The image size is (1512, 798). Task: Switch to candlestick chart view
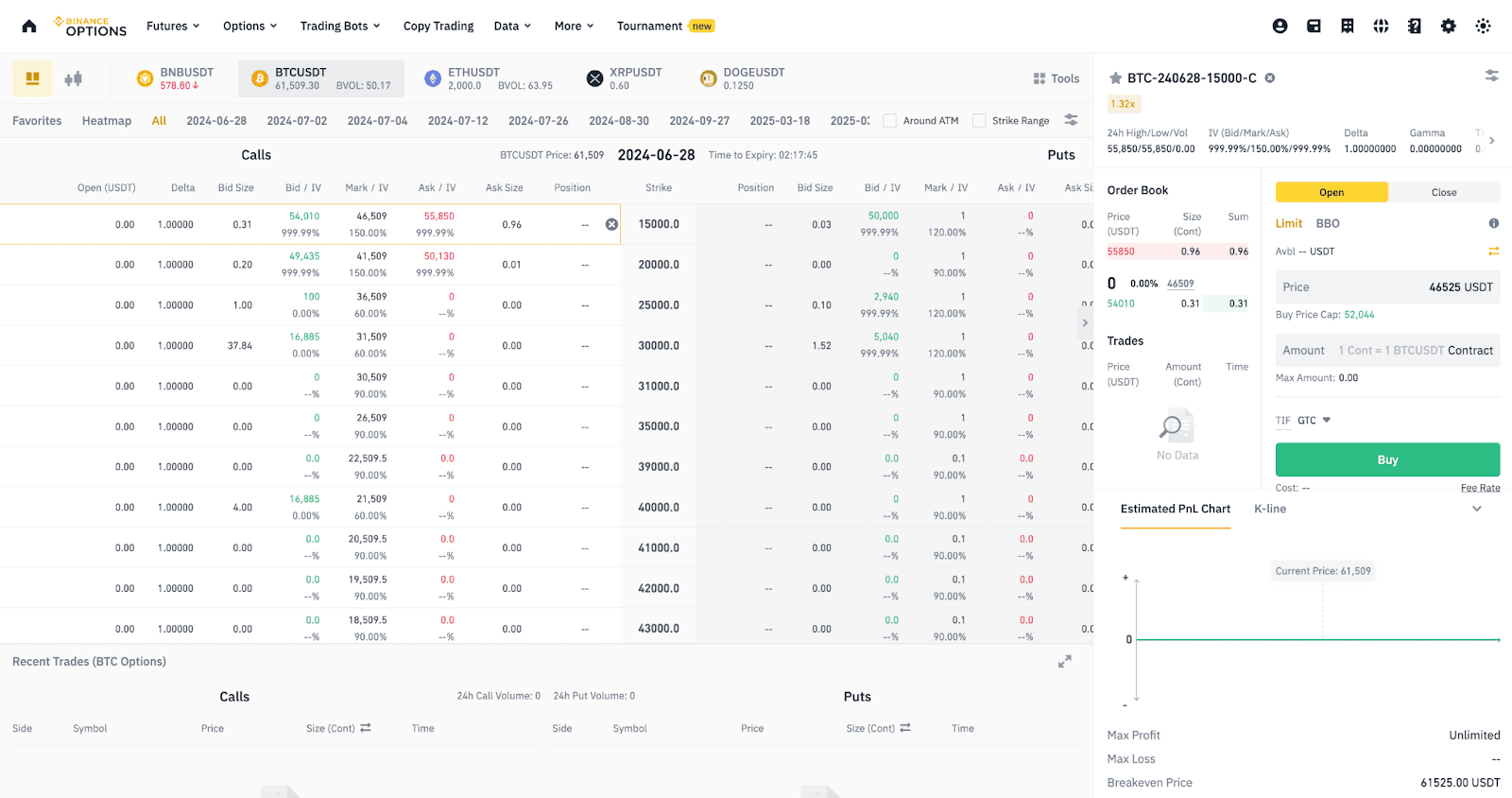pyautogui.click(x=73, y=78)
